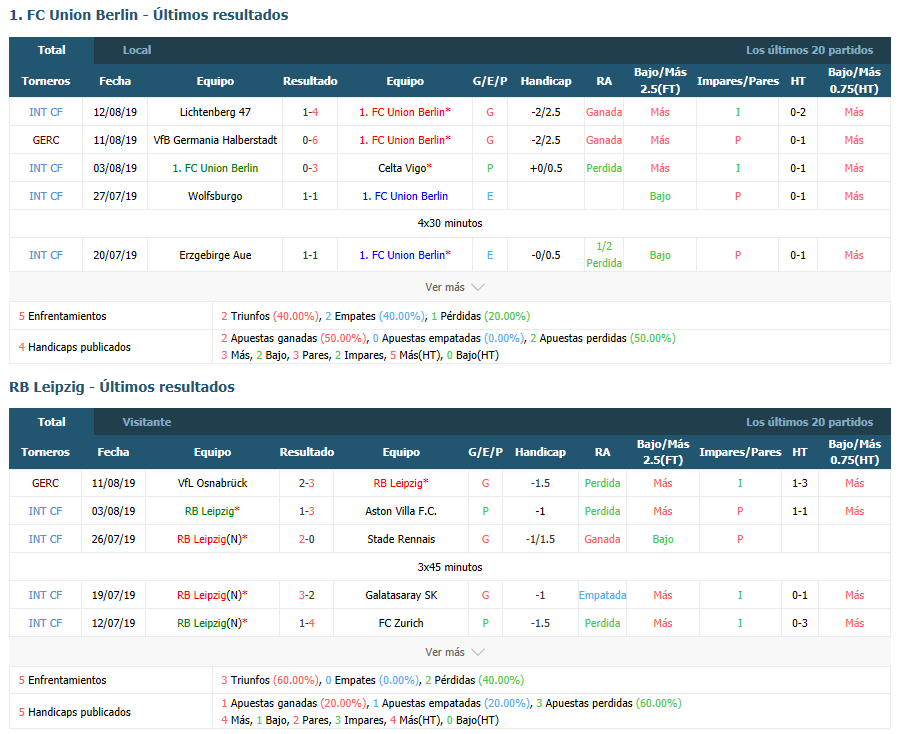Select the date 20/07/19

[115, 255]
